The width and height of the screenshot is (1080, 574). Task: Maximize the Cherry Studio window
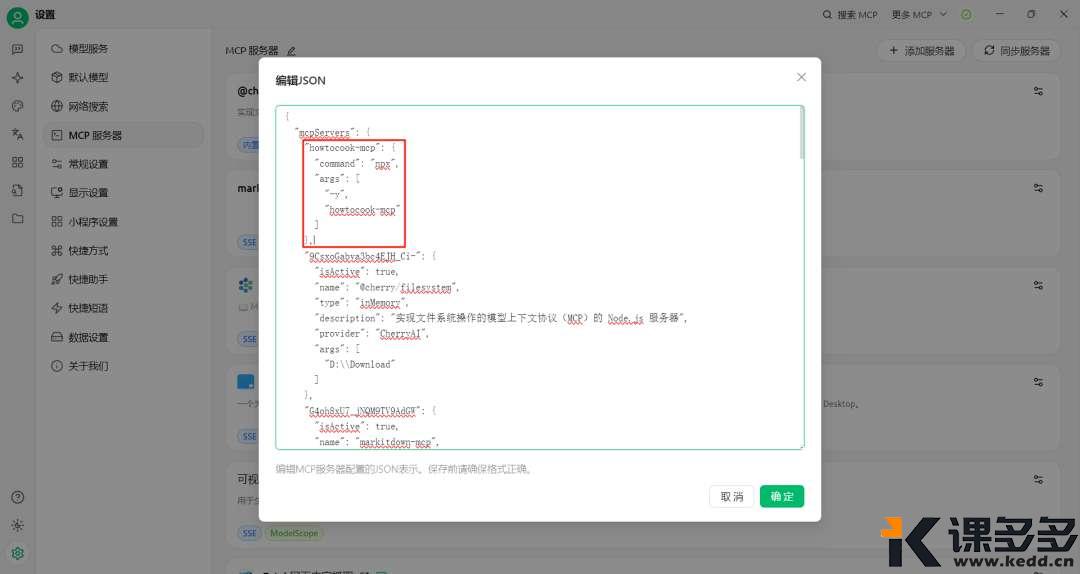click(x=1031, y=14)
